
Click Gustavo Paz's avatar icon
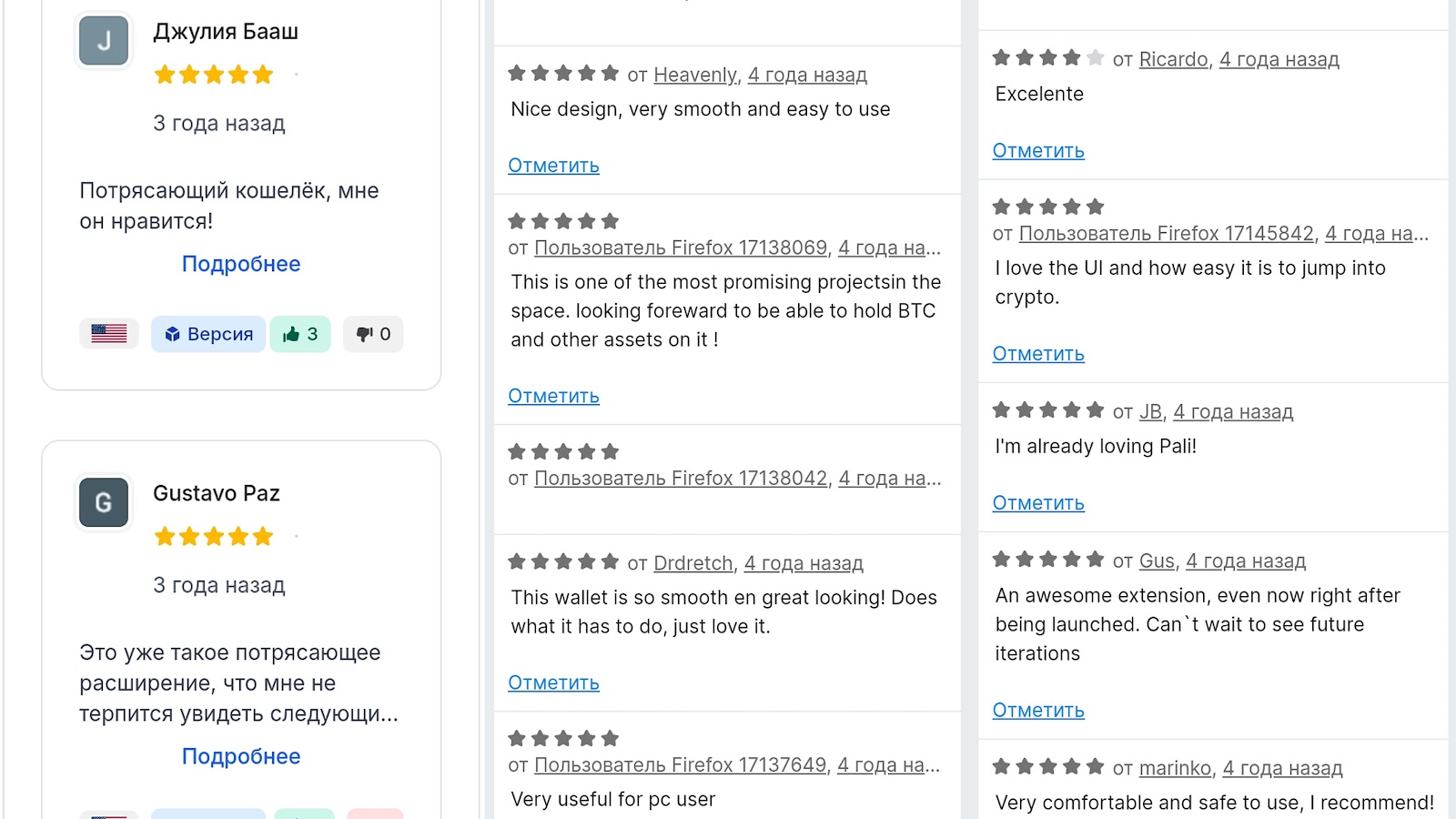(104, 502)
